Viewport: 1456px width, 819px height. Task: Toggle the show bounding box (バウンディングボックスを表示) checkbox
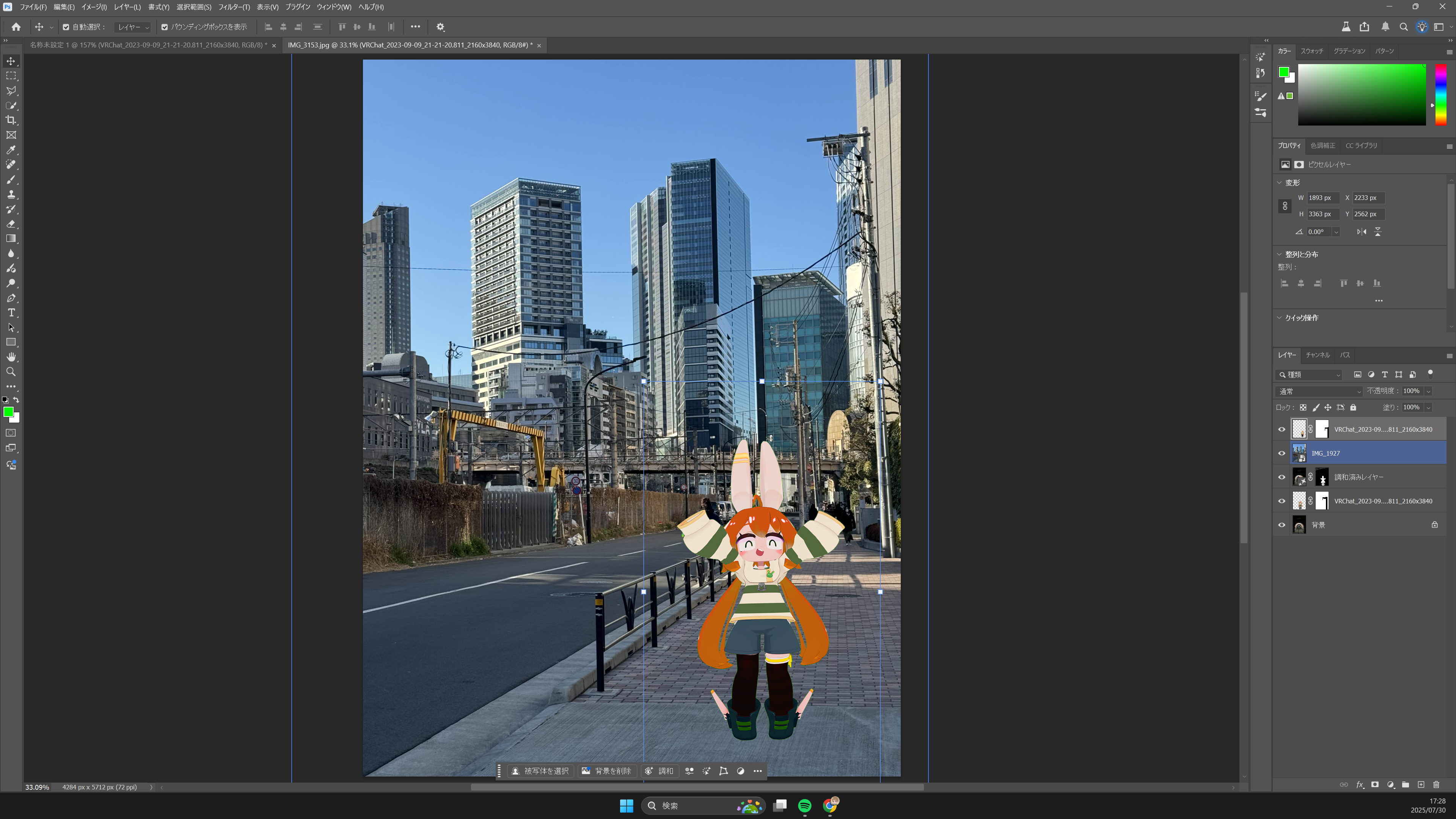tap(165, 27)
